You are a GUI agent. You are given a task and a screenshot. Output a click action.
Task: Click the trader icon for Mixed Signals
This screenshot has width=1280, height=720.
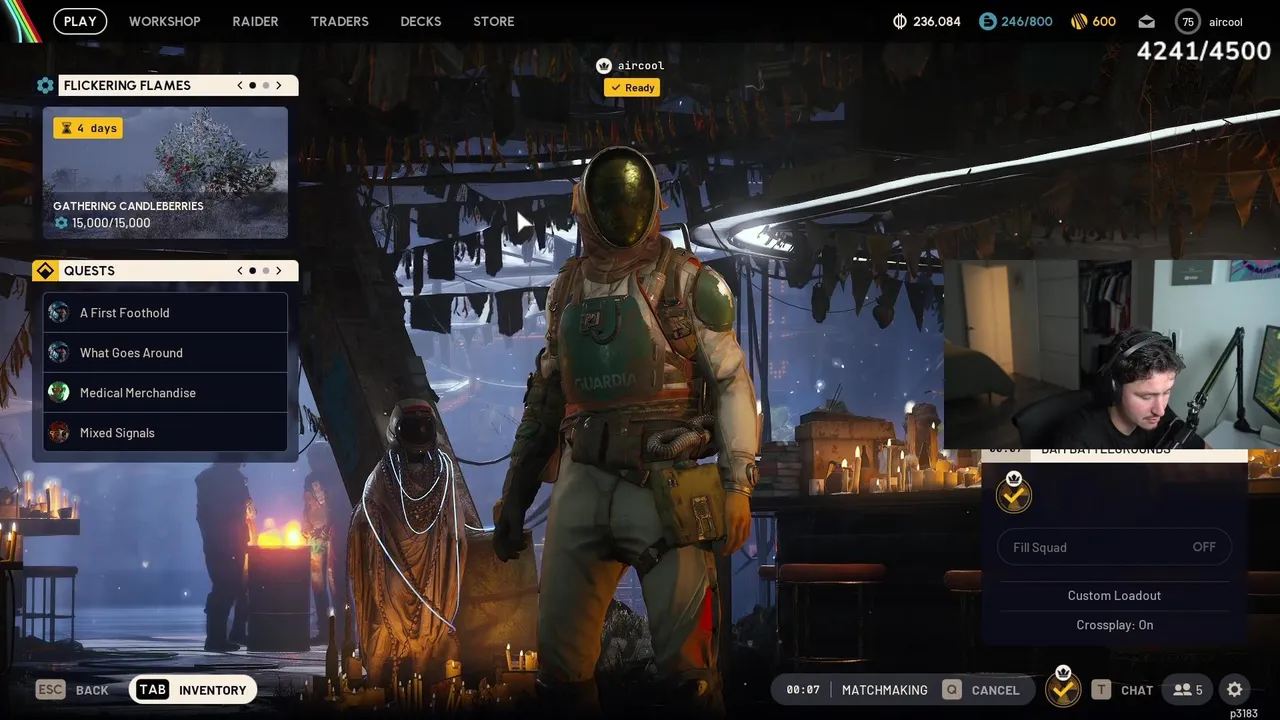tap(59, 433)
